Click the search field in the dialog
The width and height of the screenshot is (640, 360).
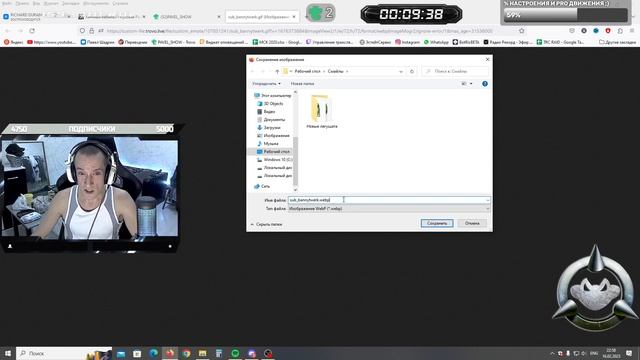pyautogui.click(x=455, y=71)
